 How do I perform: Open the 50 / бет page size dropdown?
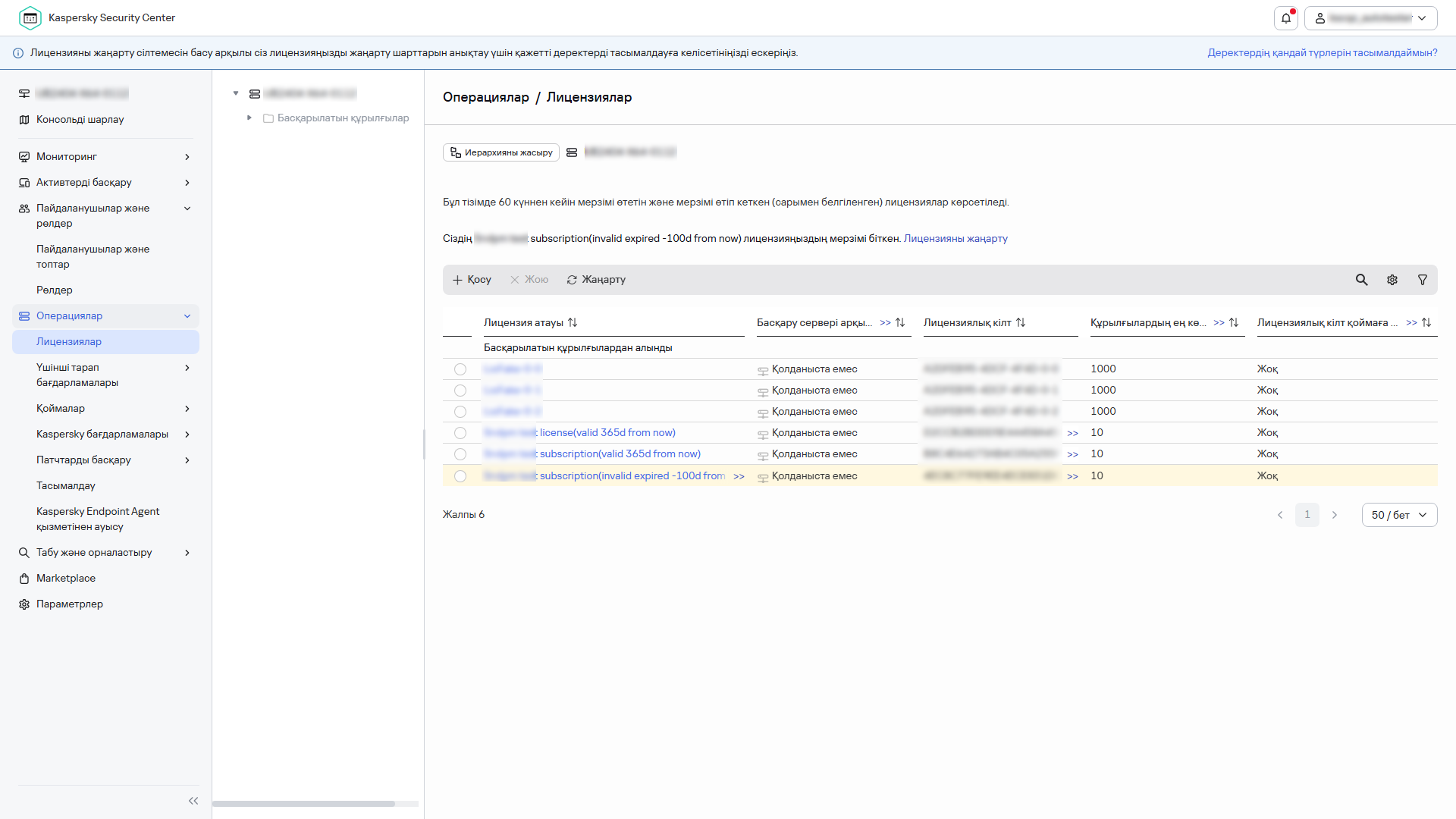(1398, 515)
